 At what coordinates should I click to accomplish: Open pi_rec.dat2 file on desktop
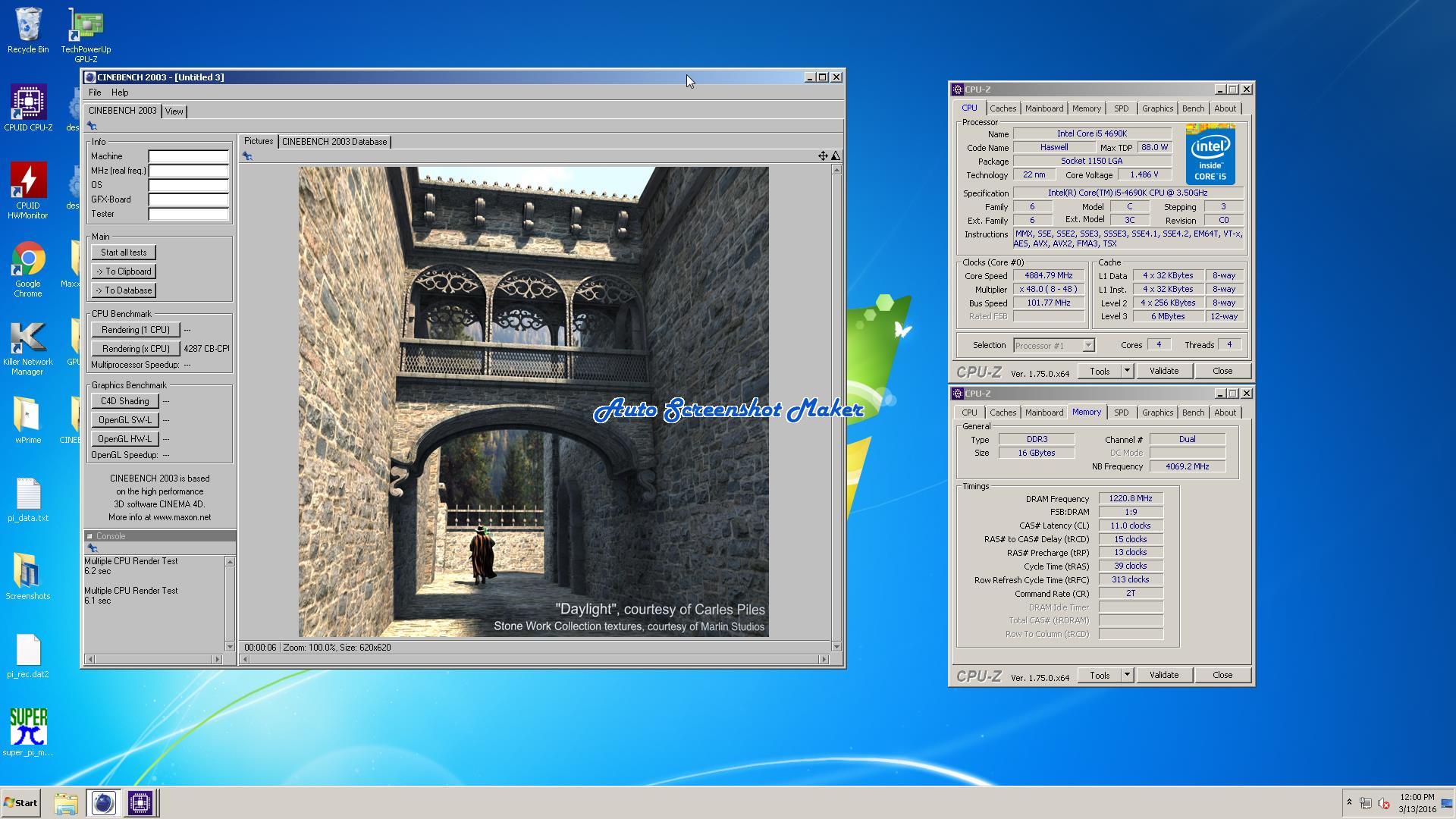(x=28, y=656)
